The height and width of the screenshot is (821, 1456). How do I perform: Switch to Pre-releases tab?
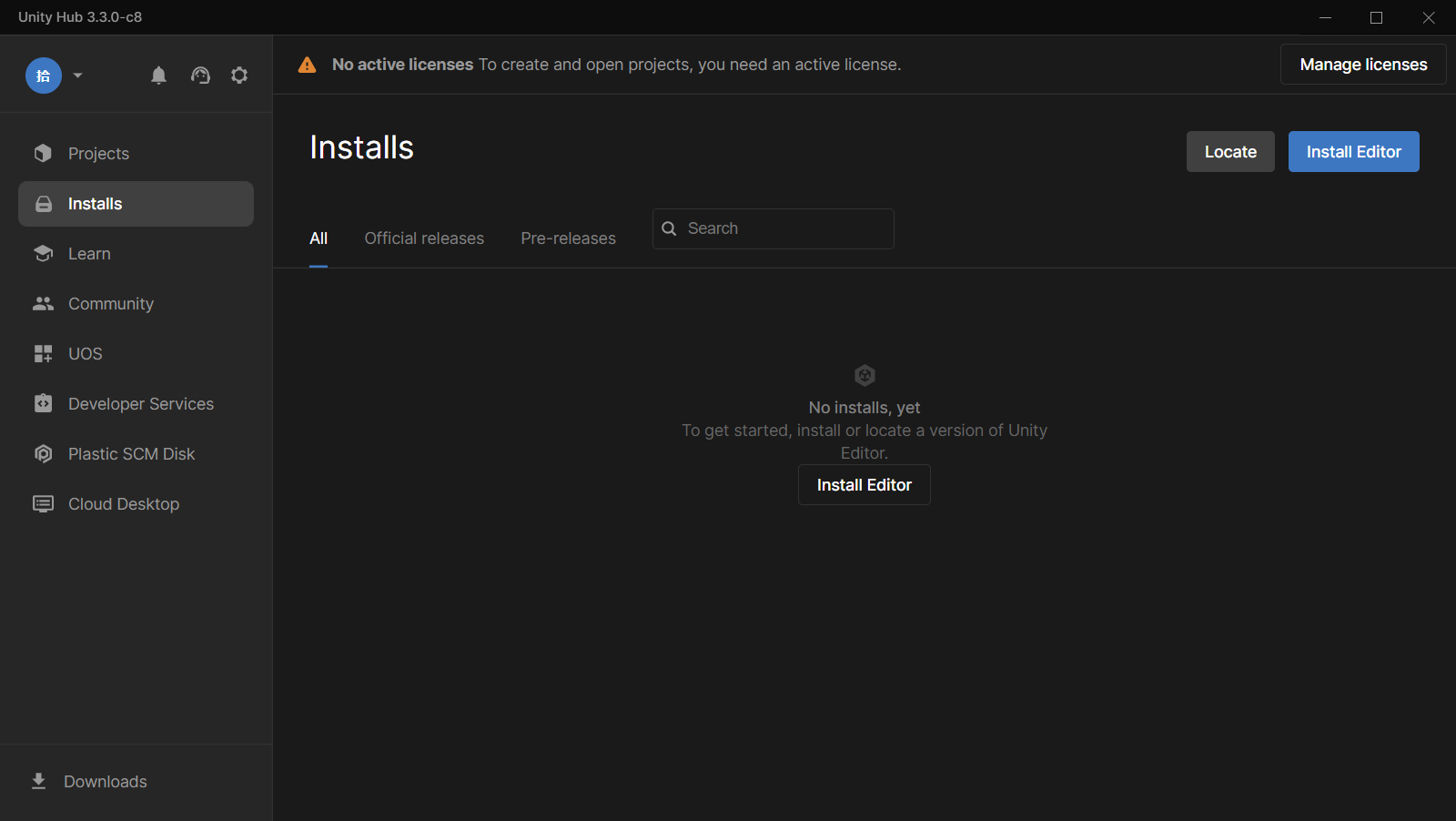568,238
